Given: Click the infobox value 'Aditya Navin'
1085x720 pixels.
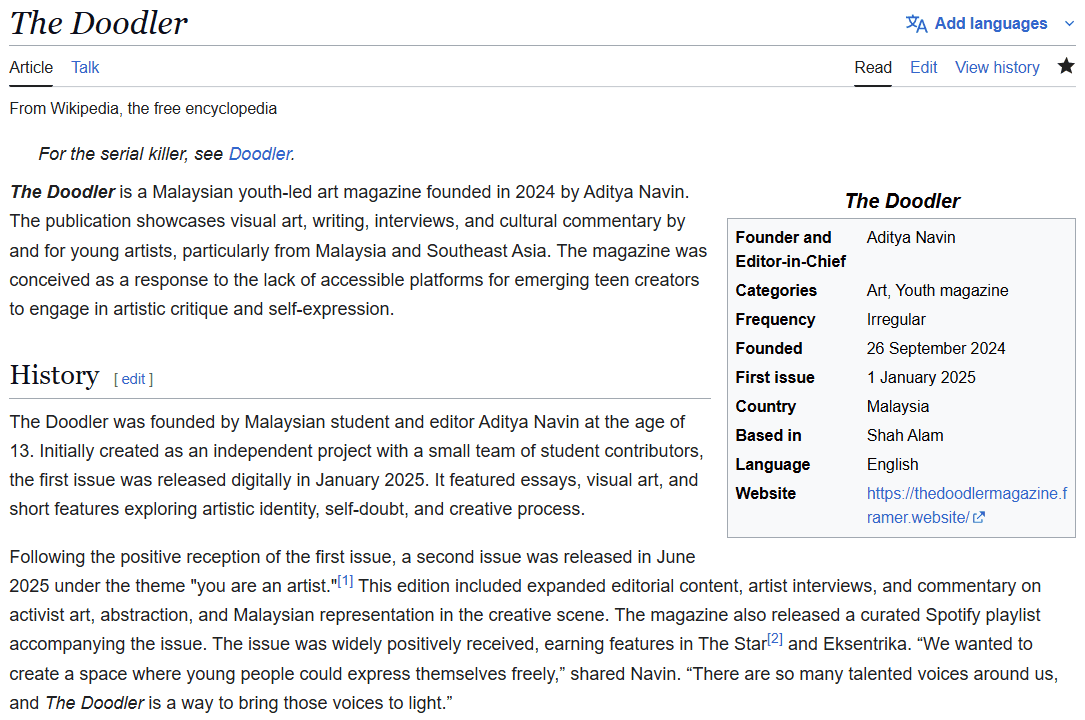Looking at the screenshot, I should (x=911, y=237).
